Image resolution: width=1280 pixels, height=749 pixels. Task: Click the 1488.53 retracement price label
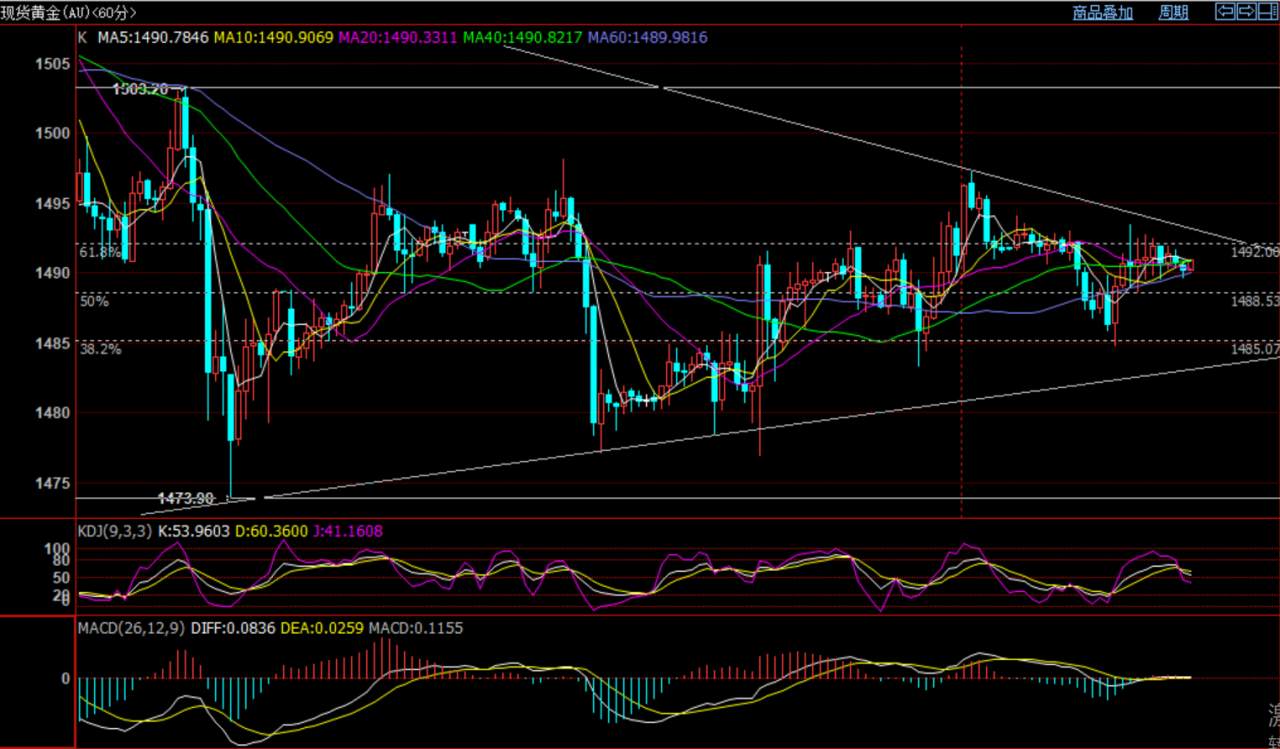[x=1255, y=300]
